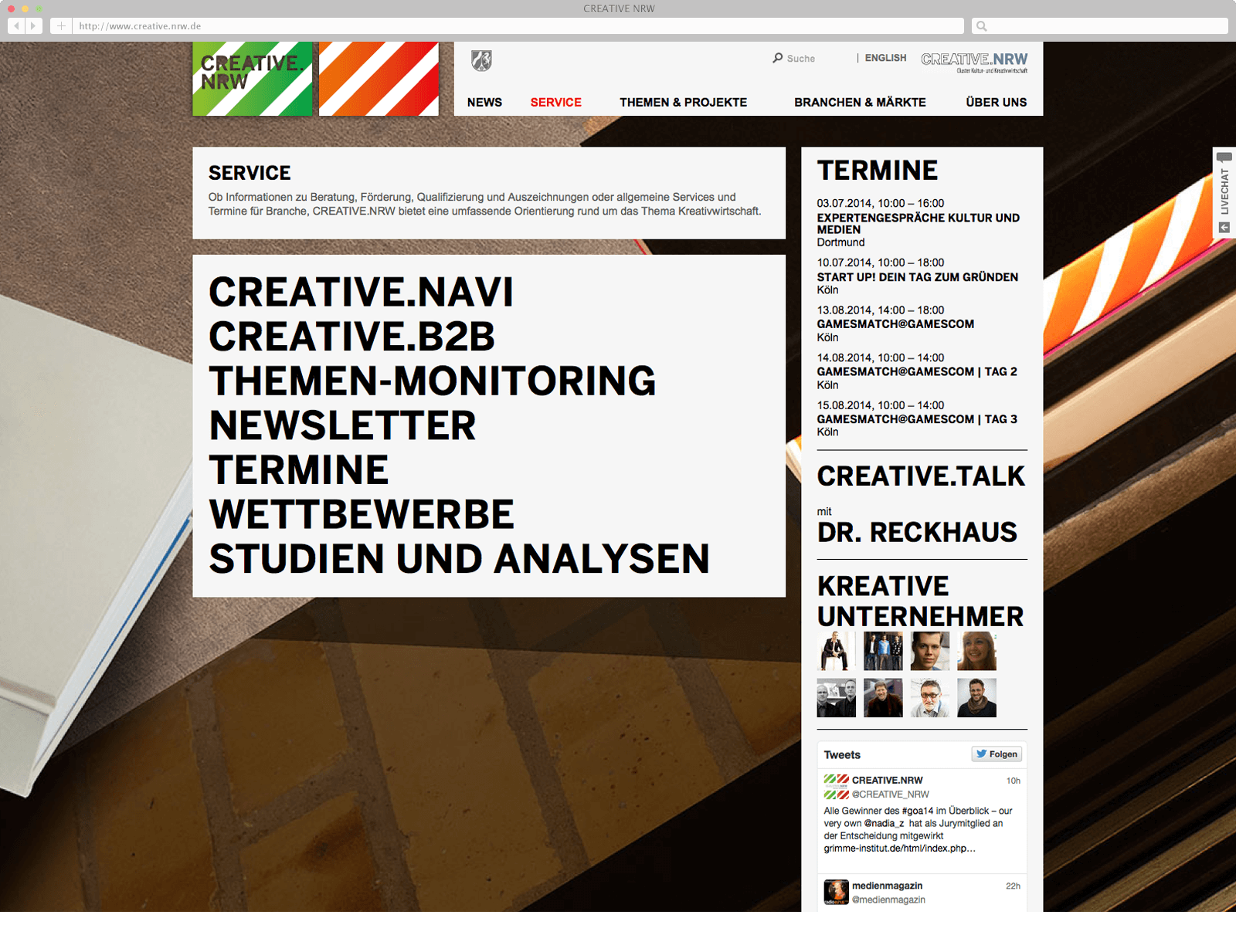The width and height of the screenshot is (1236, 952).
Task: Click the bearded man thumbnail in bottom row
Action: [976, 698]
